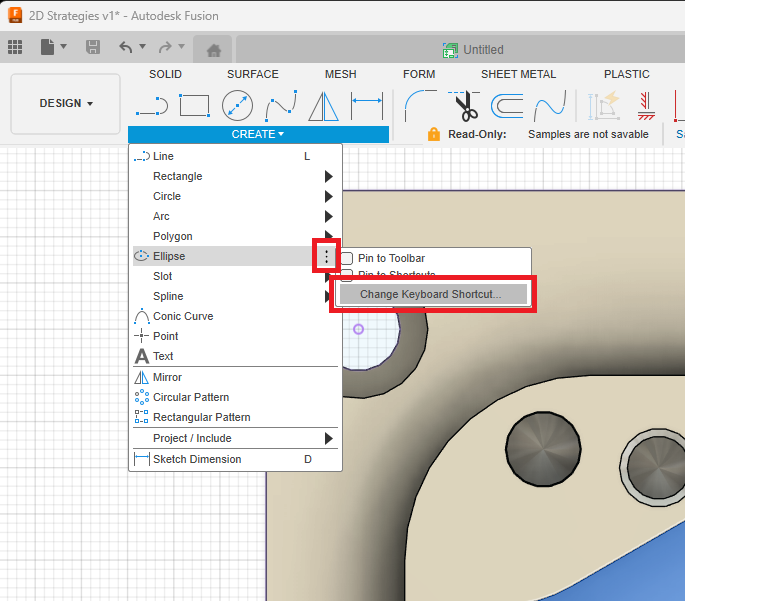Switch to the FORM tab
Screen dimensions: 774x601
(x=419, y=75)
